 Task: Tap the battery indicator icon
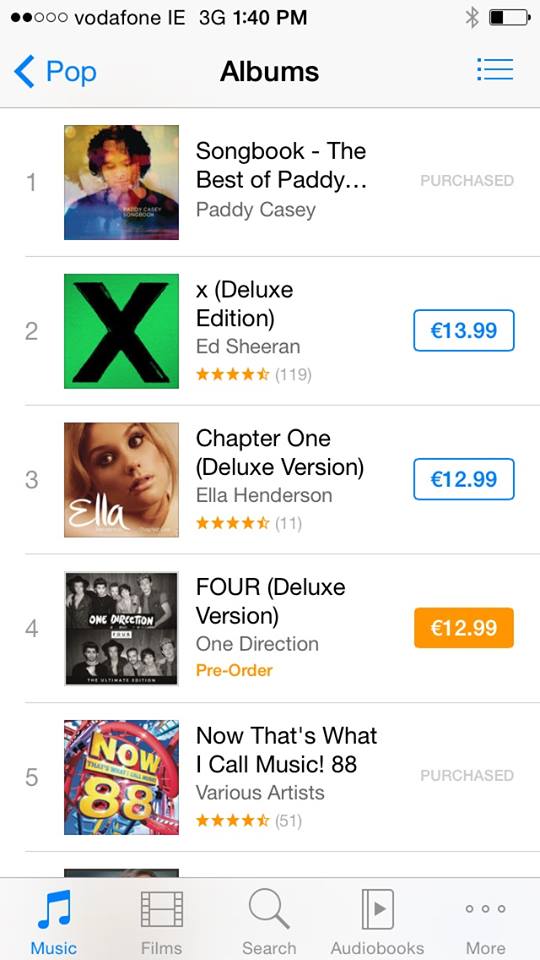pyautogui.click(x=509, y=18)
